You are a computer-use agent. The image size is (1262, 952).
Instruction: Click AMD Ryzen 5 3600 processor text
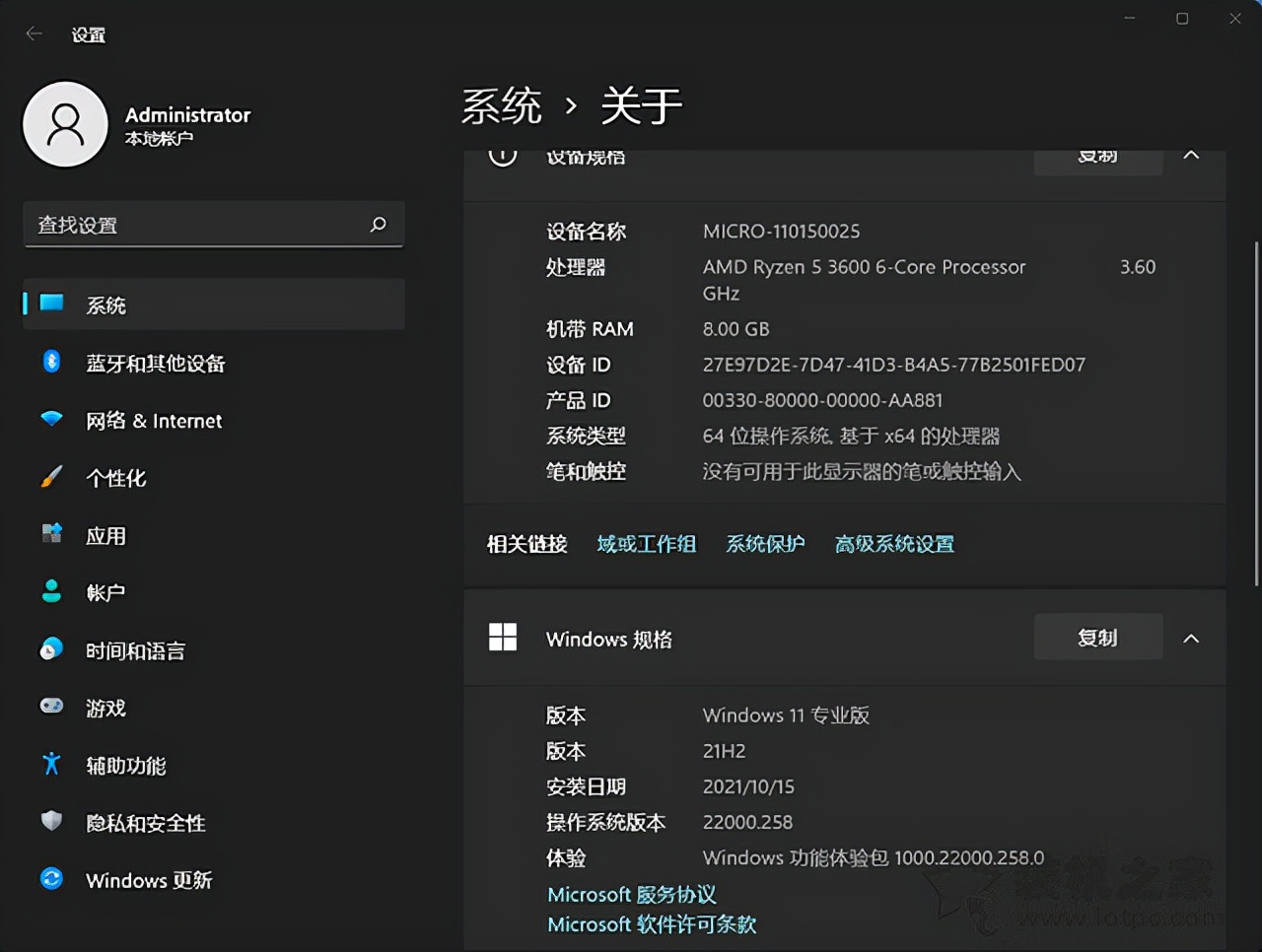[864, 267]
